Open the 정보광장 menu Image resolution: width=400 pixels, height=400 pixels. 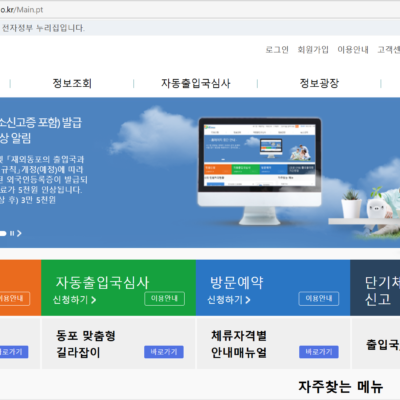tap(319, 83)
